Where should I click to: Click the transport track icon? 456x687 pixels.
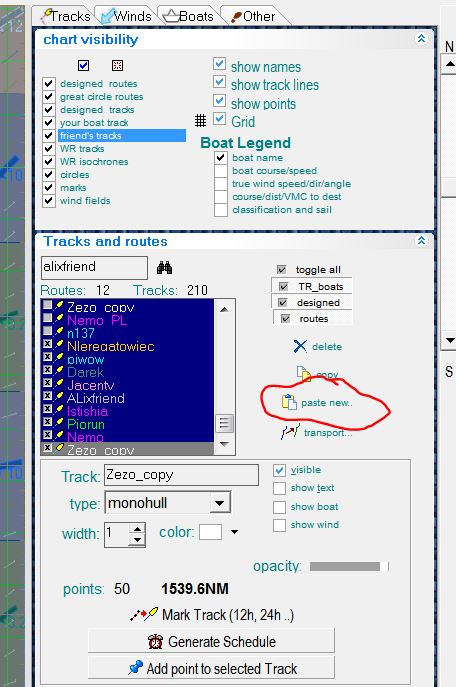290,432
